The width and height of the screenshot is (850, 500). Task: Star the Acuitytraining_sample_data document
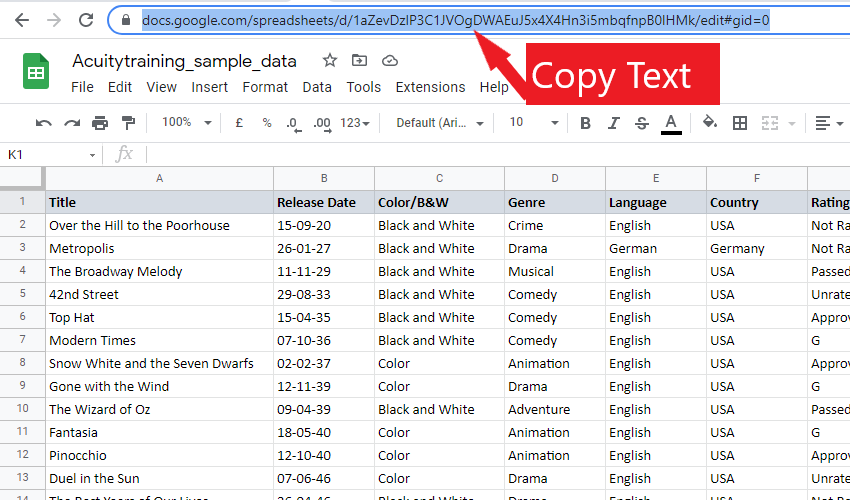click(330, 60)
